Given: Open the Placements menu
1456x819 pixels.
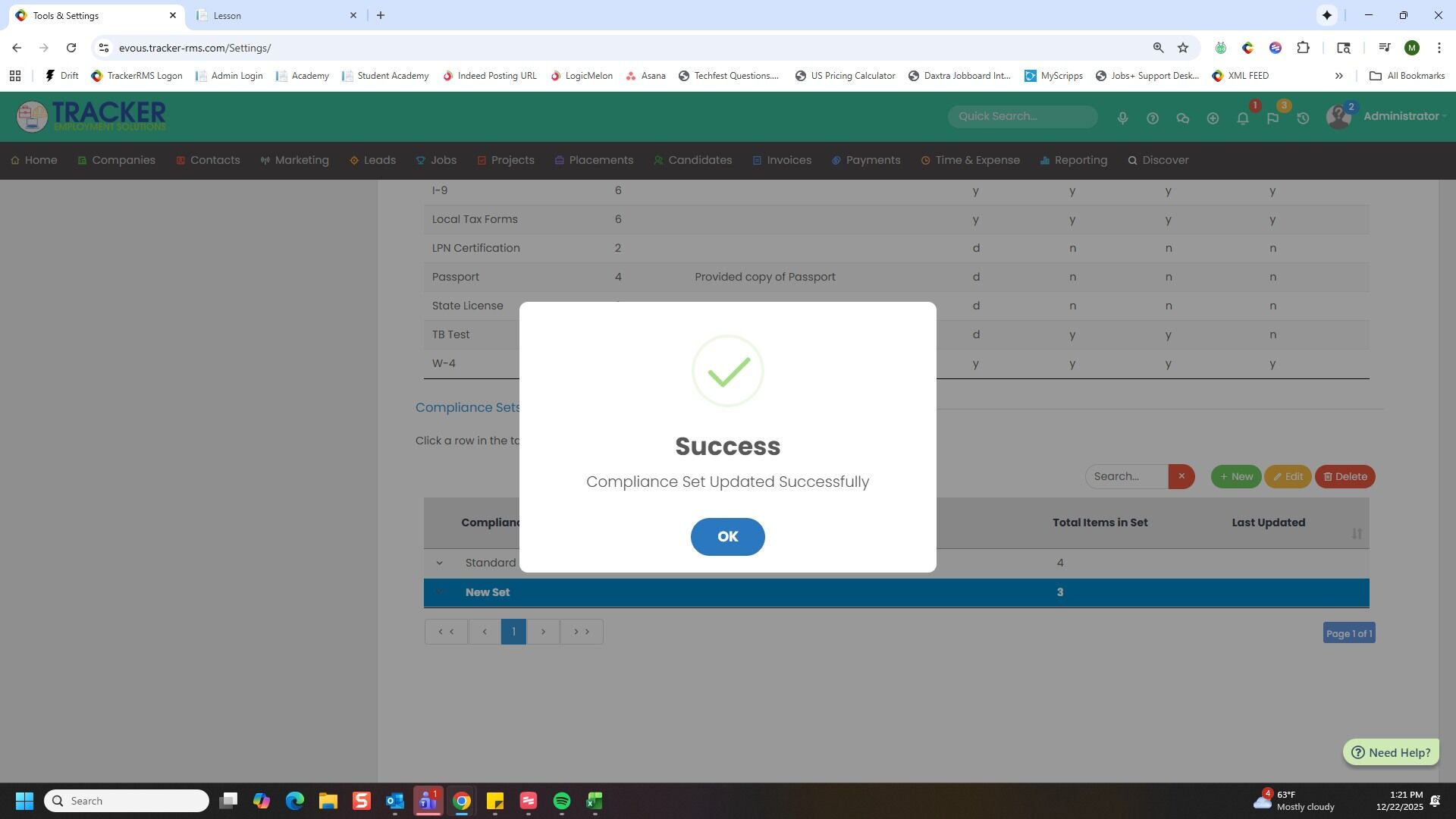Looking at the screenshot, I should [594, 161].
